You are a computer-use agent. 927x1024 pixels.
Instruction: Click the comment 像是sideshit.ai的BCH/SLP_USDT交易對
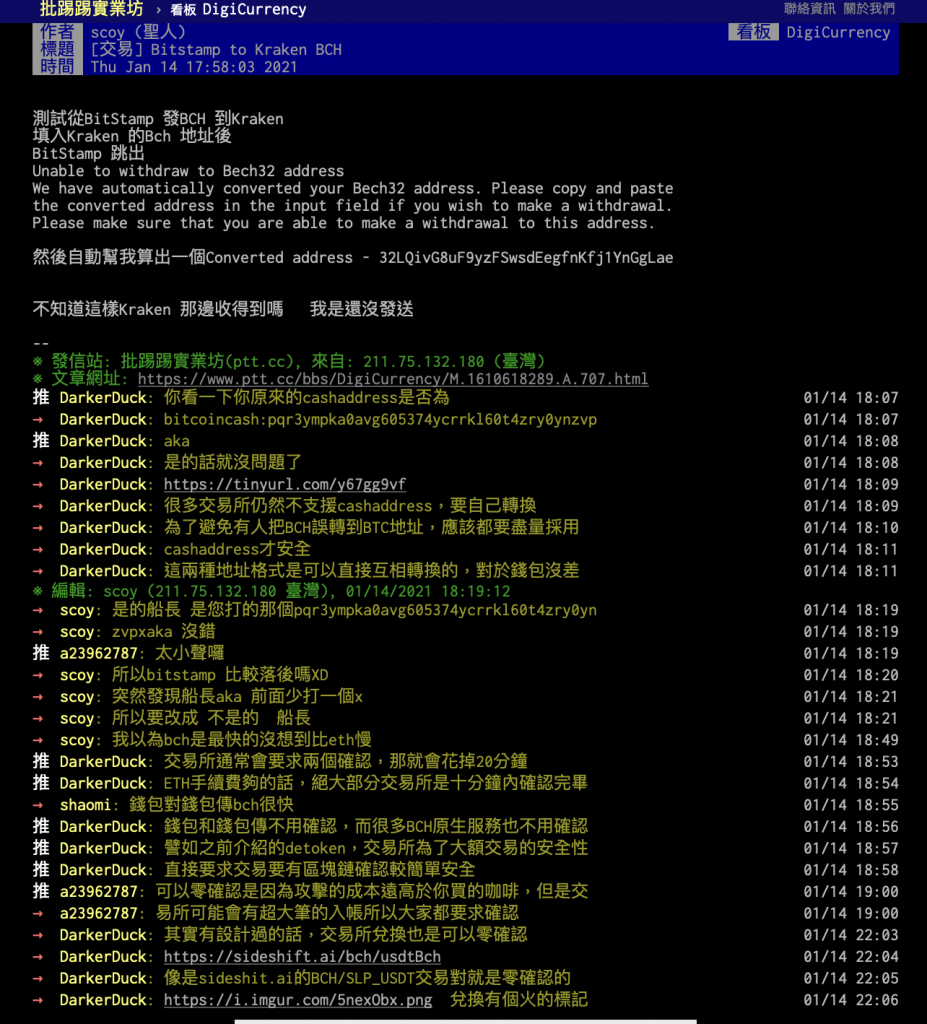(x=367, y=978)
